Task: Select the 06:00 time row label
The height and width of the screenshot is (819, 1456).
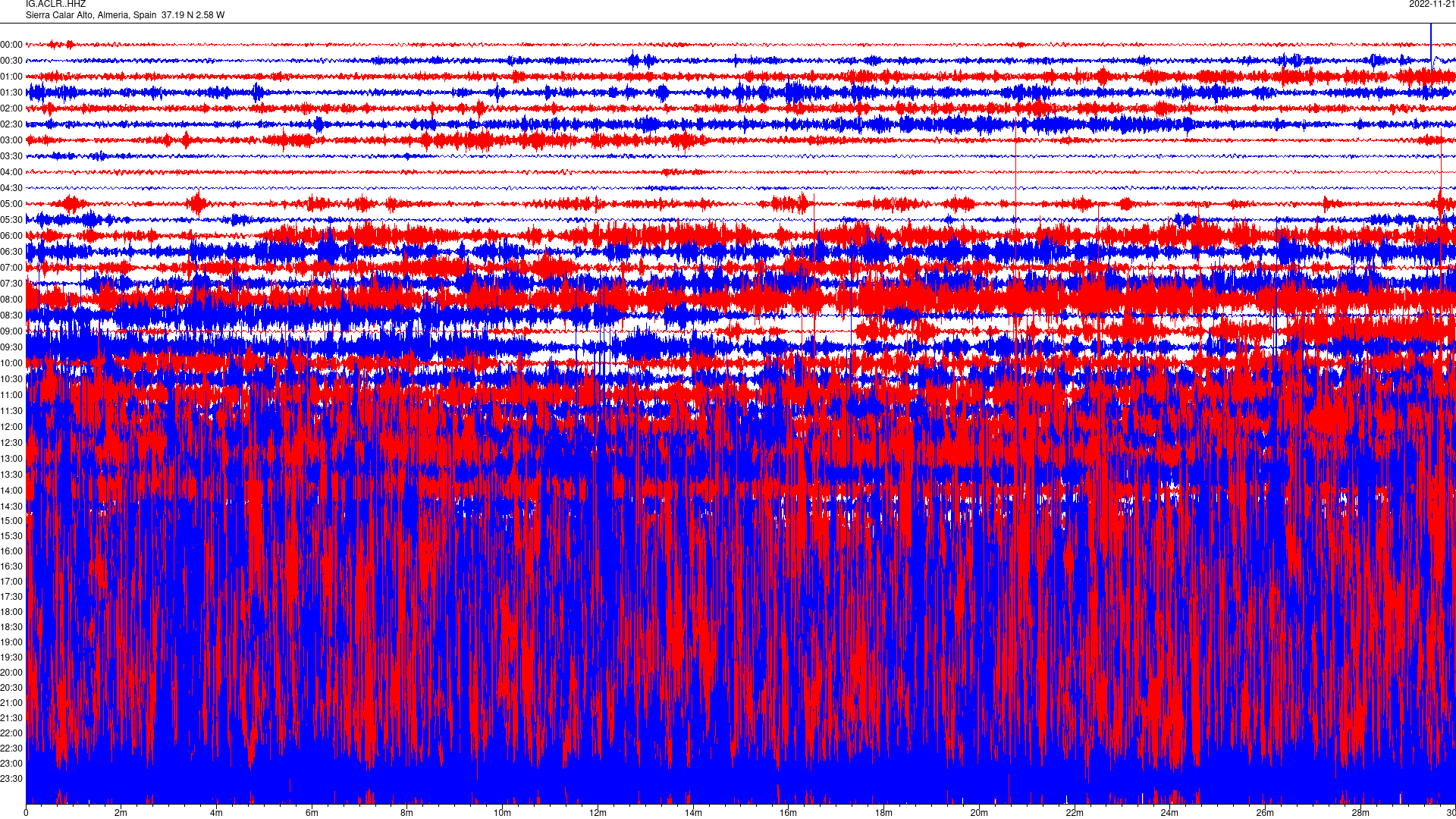Action: 11,236
